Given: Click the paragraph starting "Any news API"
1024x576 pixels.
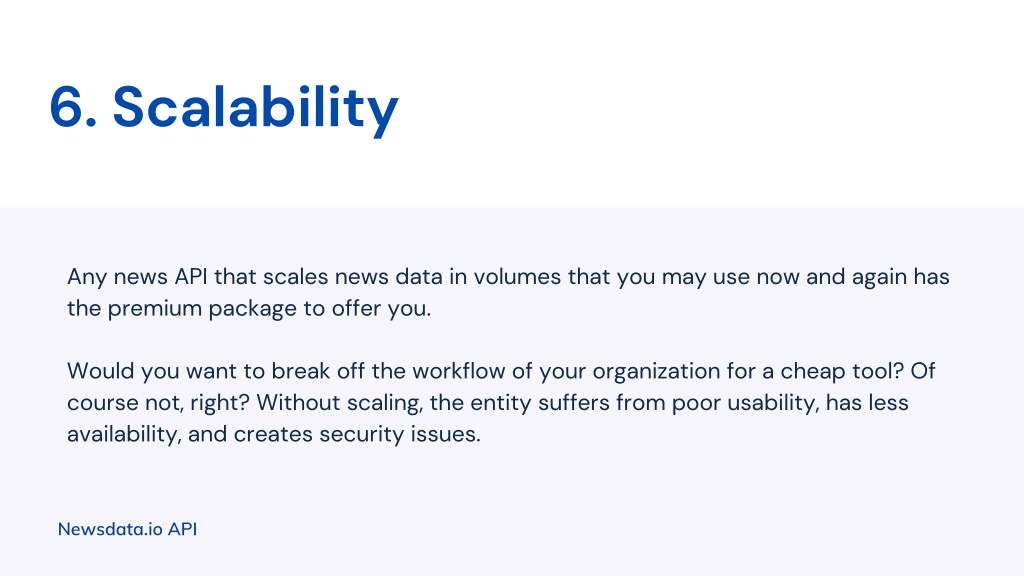Looking at the screenshot, I should (x=508, y=292).
